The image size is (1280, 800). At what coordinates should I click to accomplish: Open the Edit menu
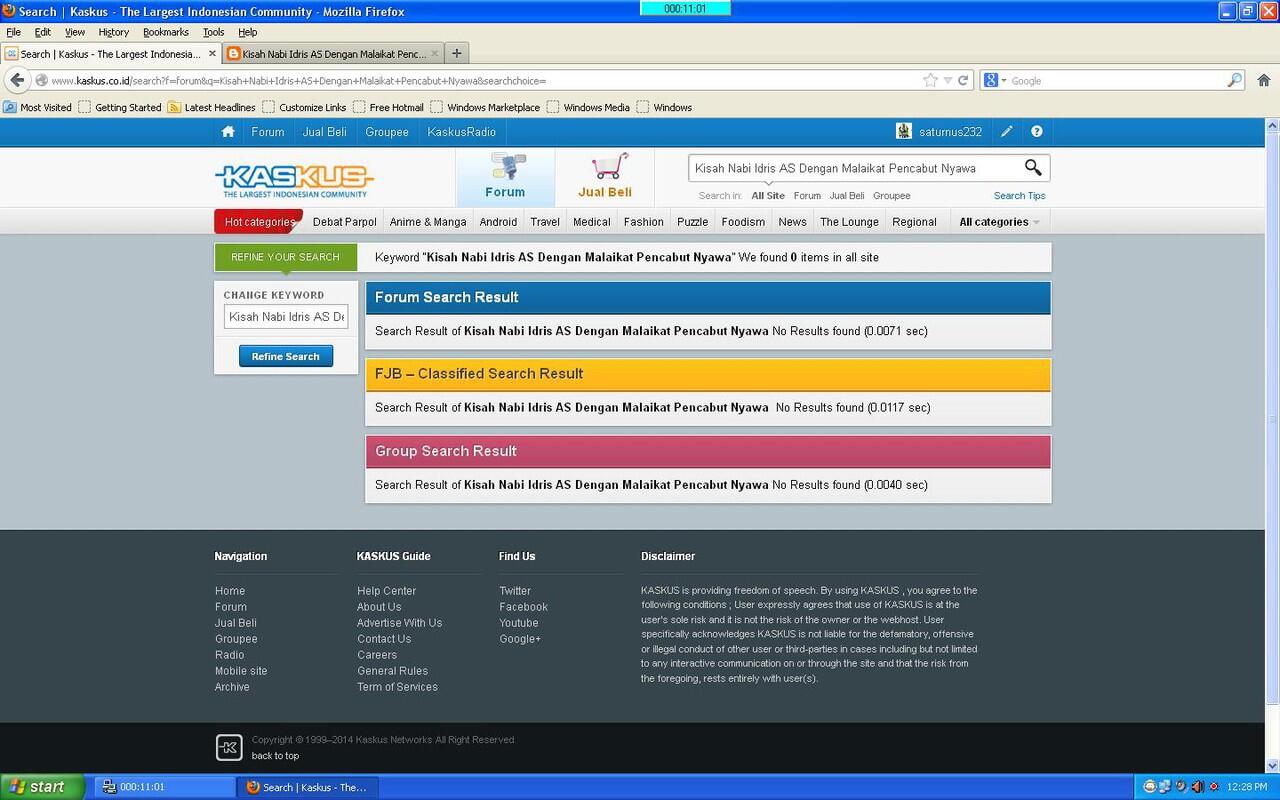pyautogui.click(x=43, y=32)
